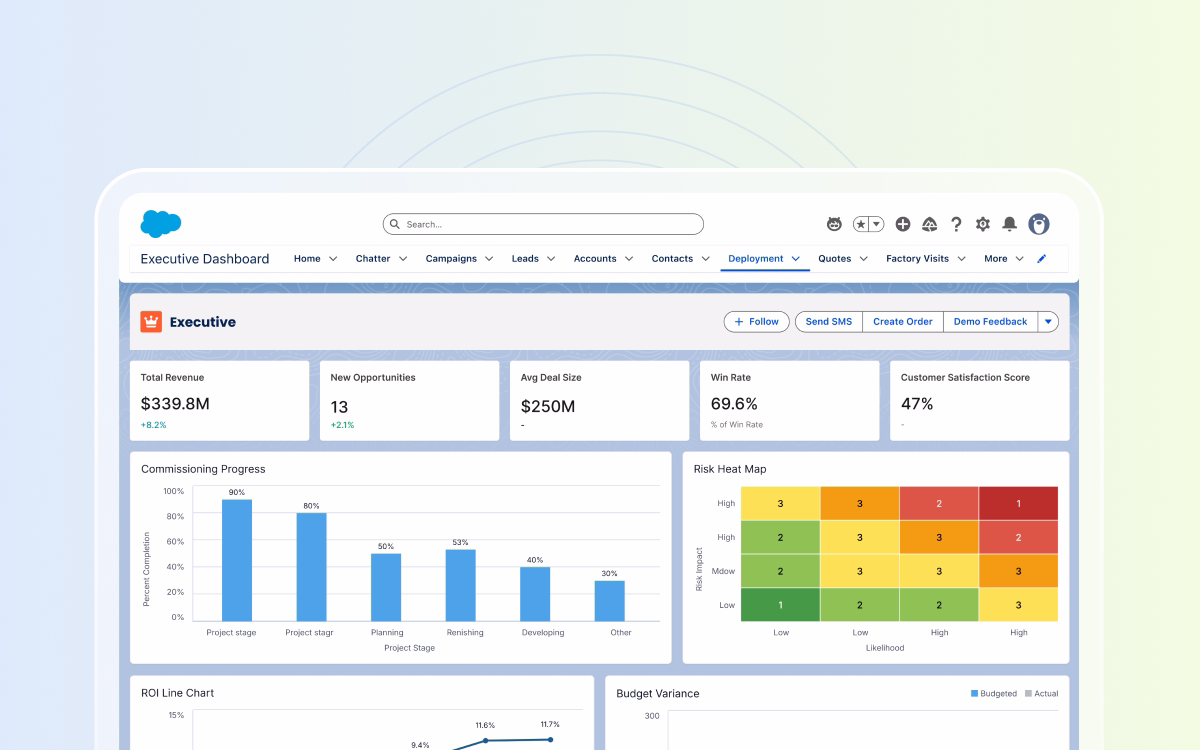Click the 11.6% ROI data point
Image resolution: width=1200 pixels, height=750 pixels.
pos(486,741)
